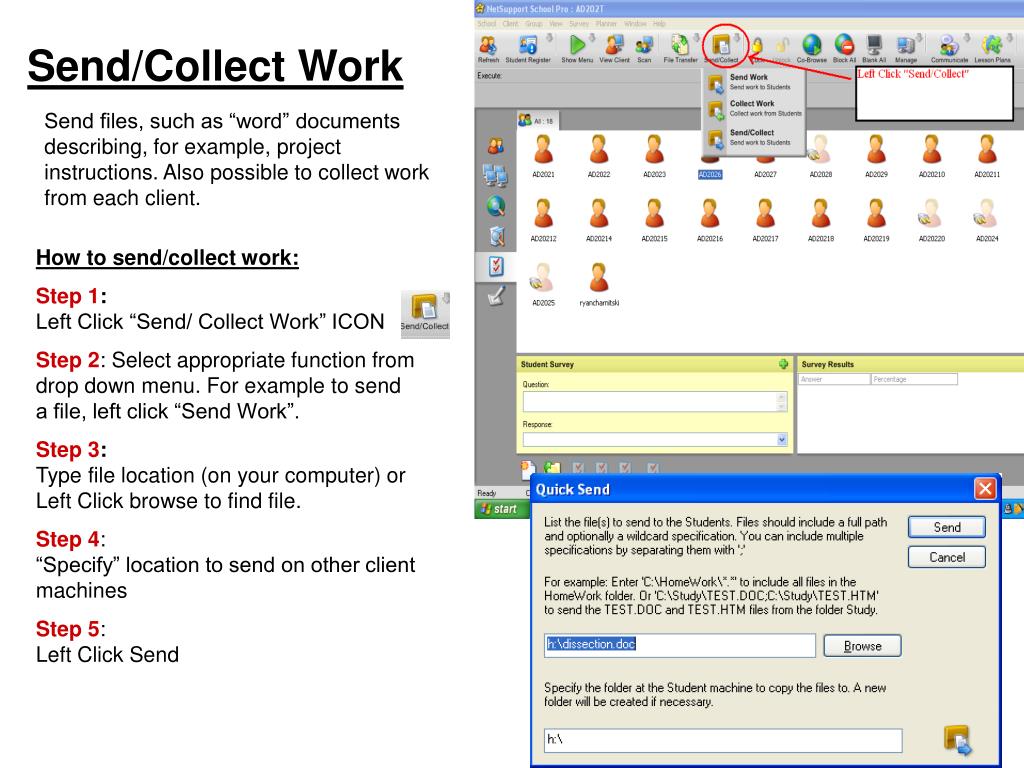Click the greyed Unlock padlock icon

click(782, 46)
